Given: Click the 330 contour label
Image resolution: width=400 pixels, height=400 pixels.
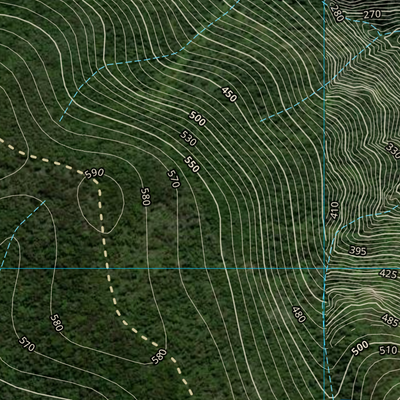Looking at the screenshot, I should (x=393, y=151).
